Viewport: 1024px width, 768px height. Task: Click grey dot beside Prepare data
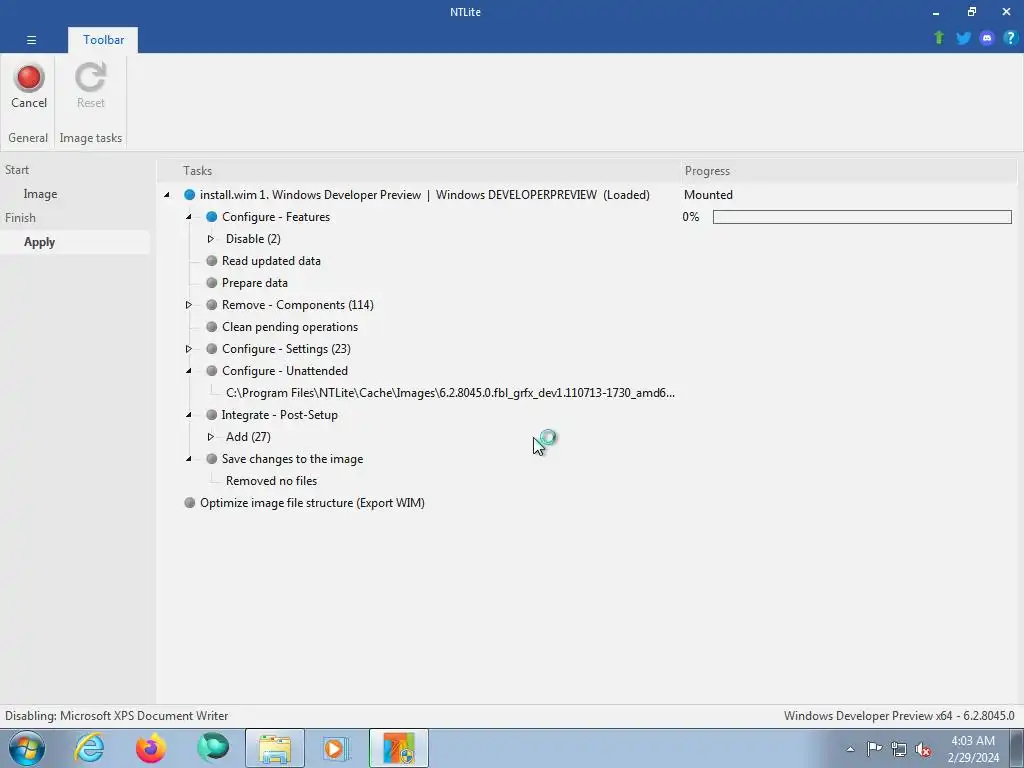(x=212, y=283)
